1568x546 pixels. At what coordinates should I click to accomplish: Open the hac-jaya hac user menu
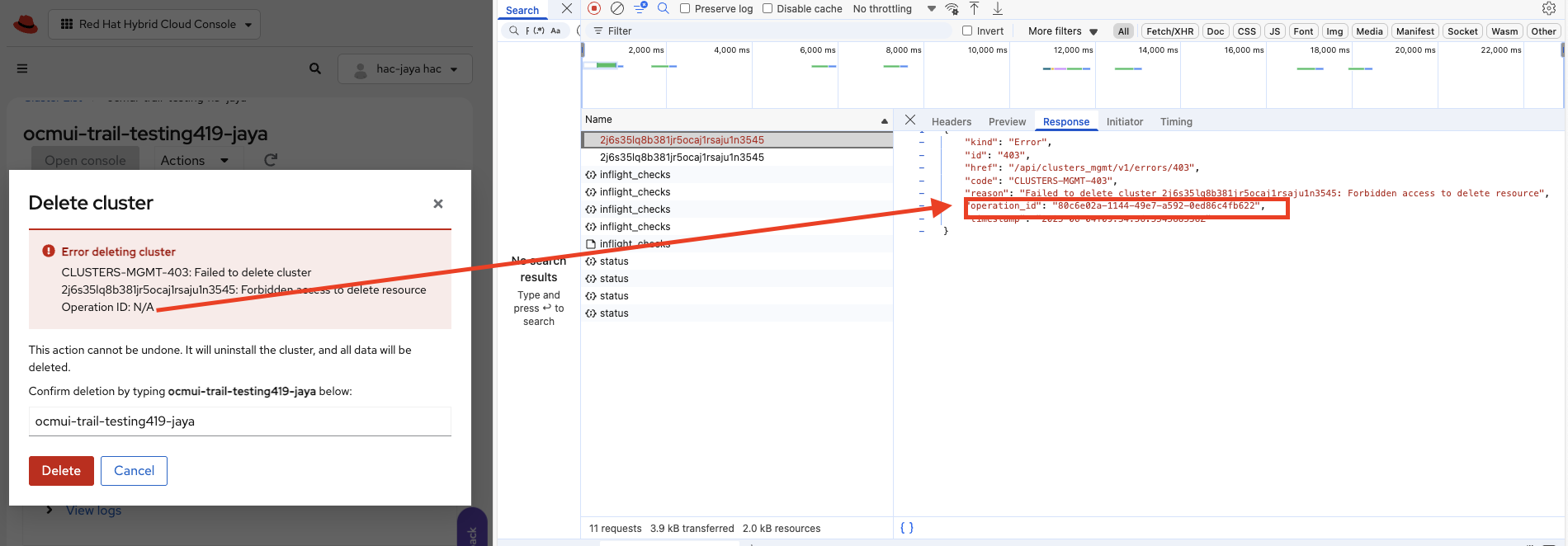[405, 68]
